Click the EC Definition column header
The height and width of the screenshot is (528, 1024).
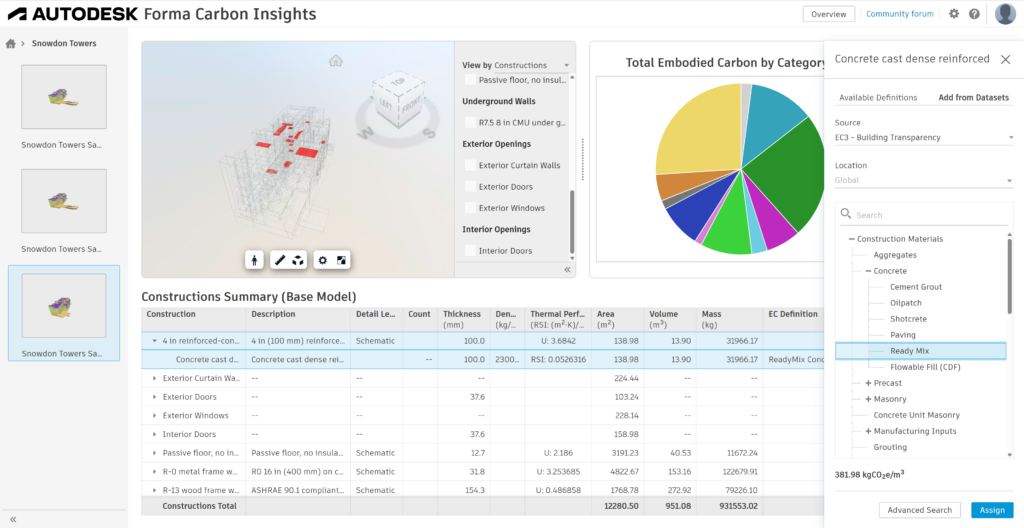tap(793, 314)
